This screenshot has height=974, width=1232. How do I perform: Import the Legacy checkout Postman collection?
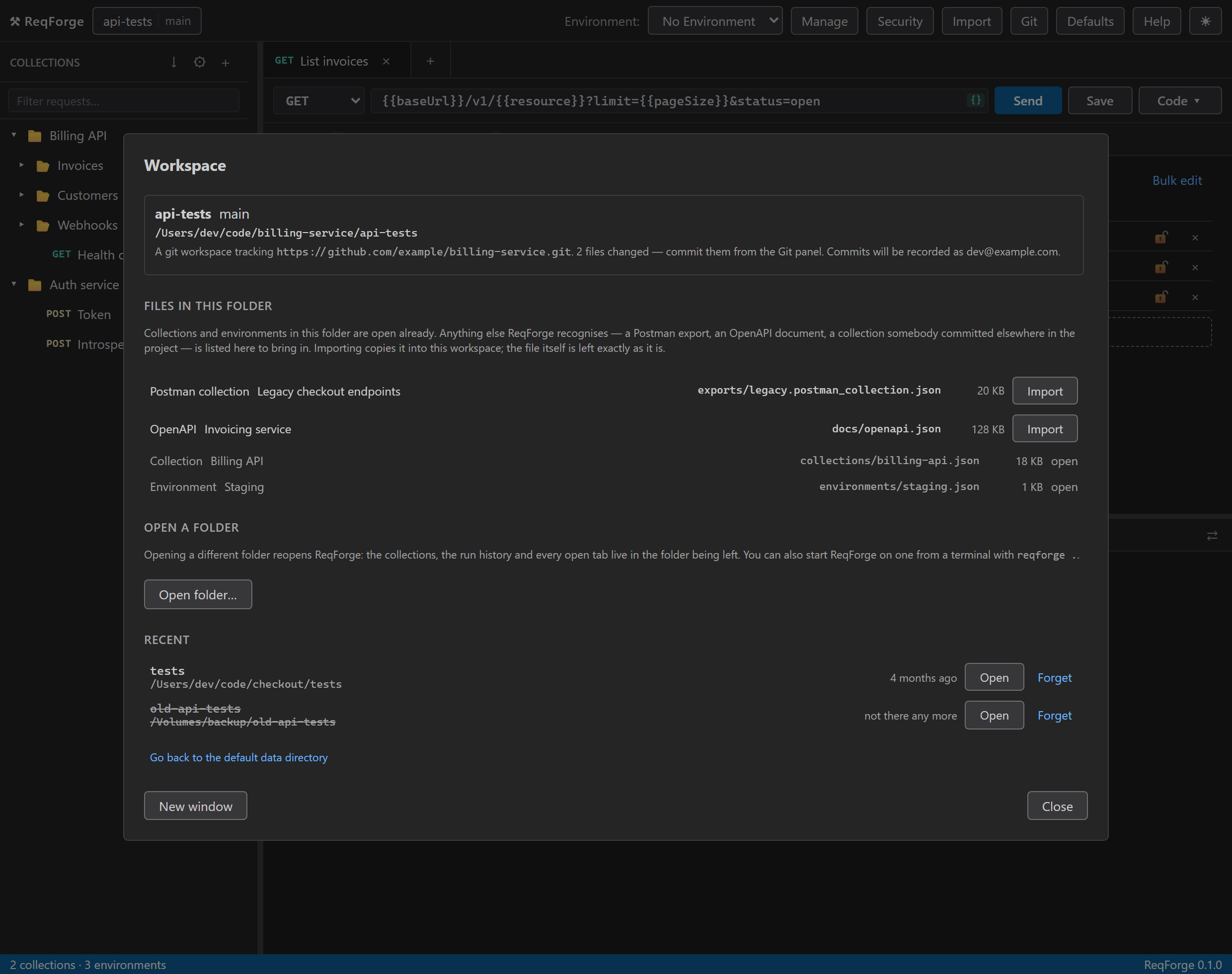tap(1044, 391)
